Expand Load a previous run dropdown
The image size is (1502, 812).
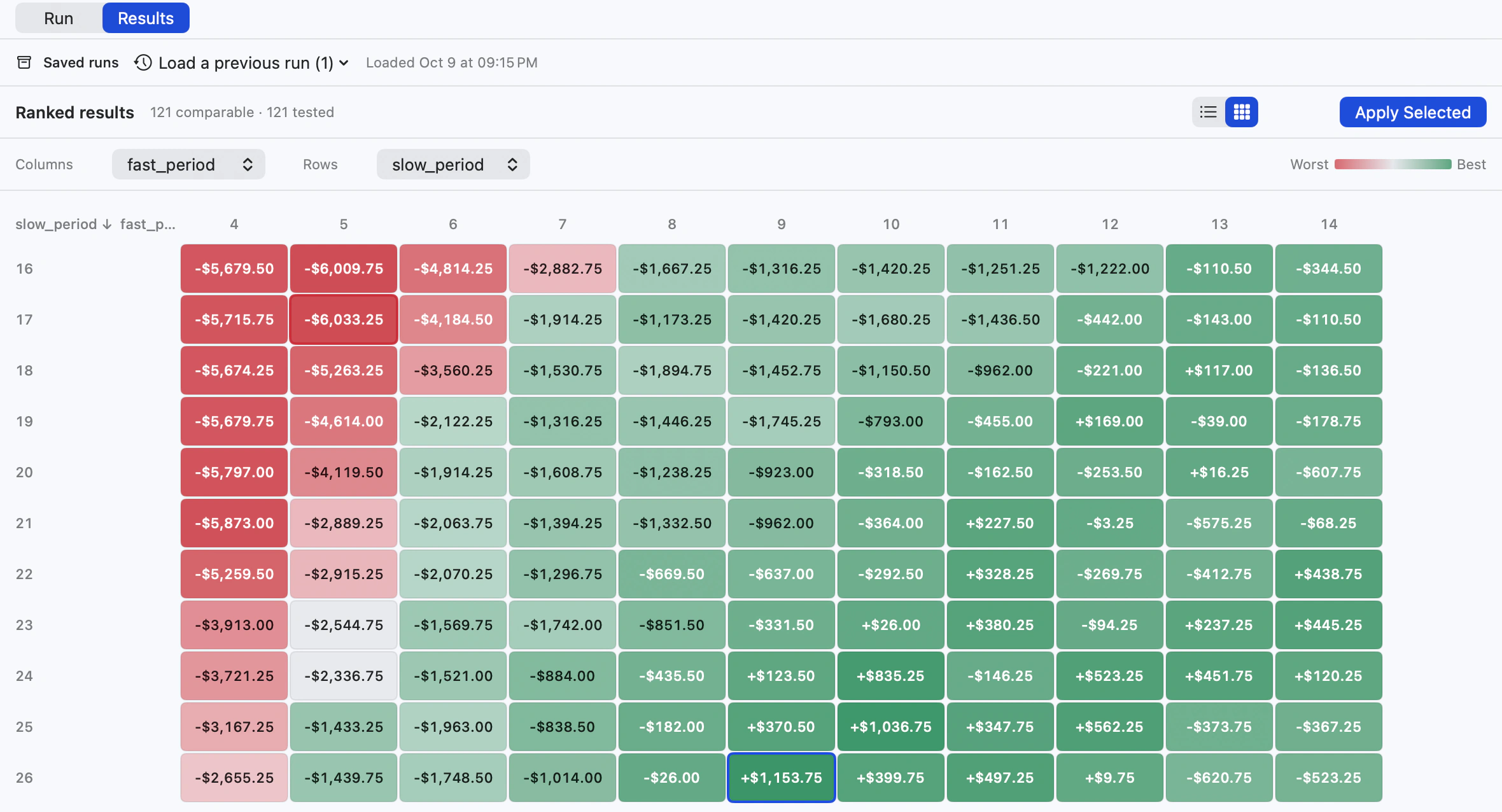coord(242,62)
